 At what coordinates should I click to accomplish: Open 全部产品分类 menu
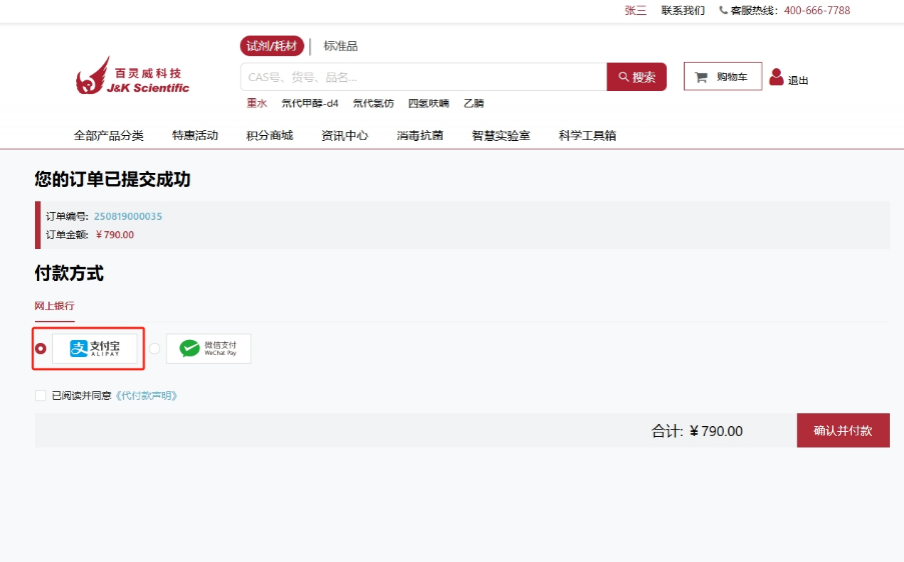pyautogui.click(x=108, y=136)
